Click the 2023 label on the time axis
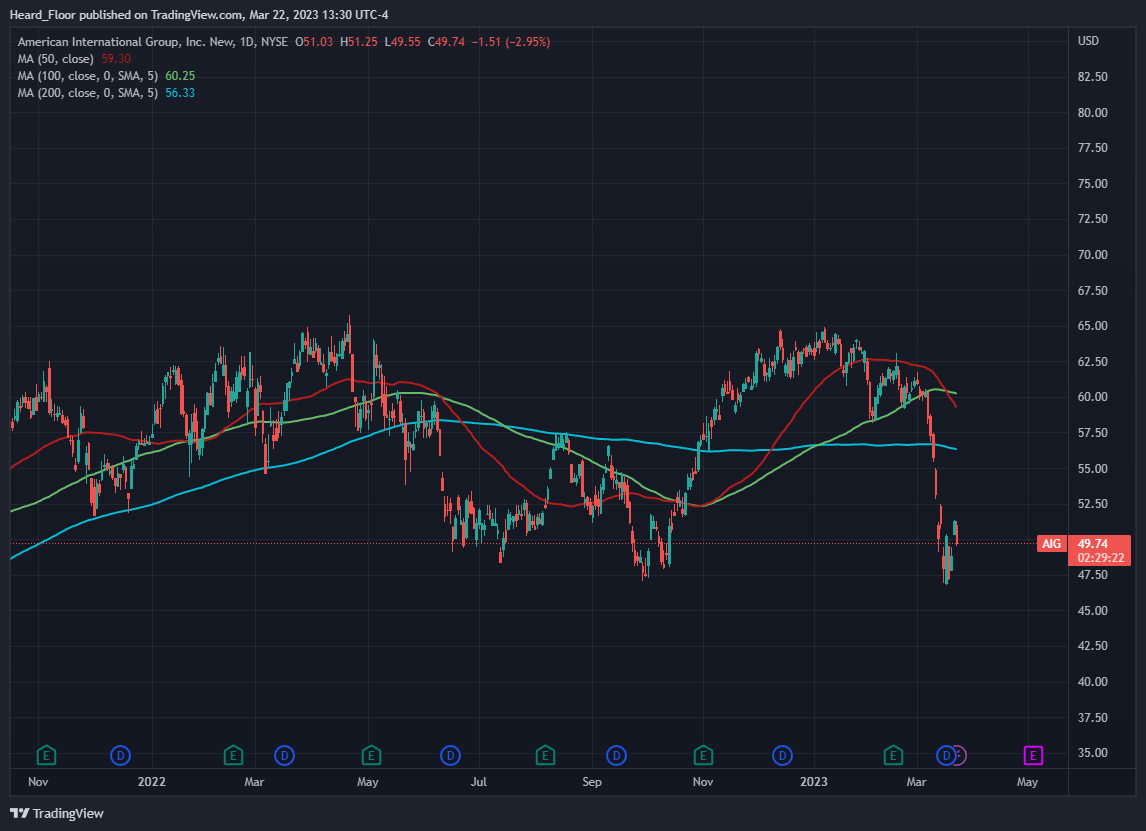The width and height of the screenshot is (1146, 831). tap(813, 781)
